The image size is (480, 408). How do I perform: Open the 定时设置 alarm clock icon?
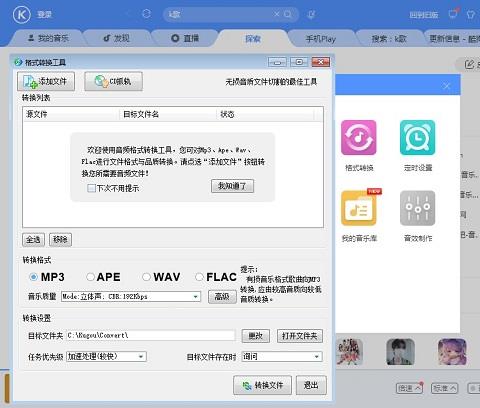point(417,137)
